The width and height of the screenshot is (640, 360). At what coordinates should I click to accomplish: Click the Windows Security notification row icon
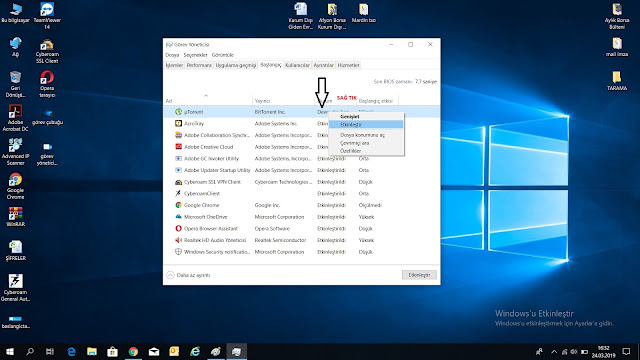pos(178,252)
